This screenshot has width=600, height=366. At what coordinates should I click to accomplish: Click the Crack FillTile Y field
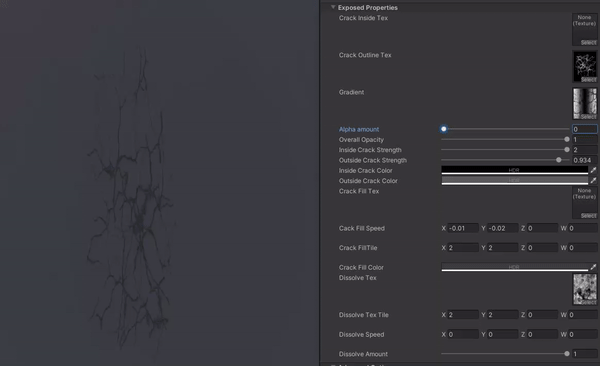(x=503, y=248)
